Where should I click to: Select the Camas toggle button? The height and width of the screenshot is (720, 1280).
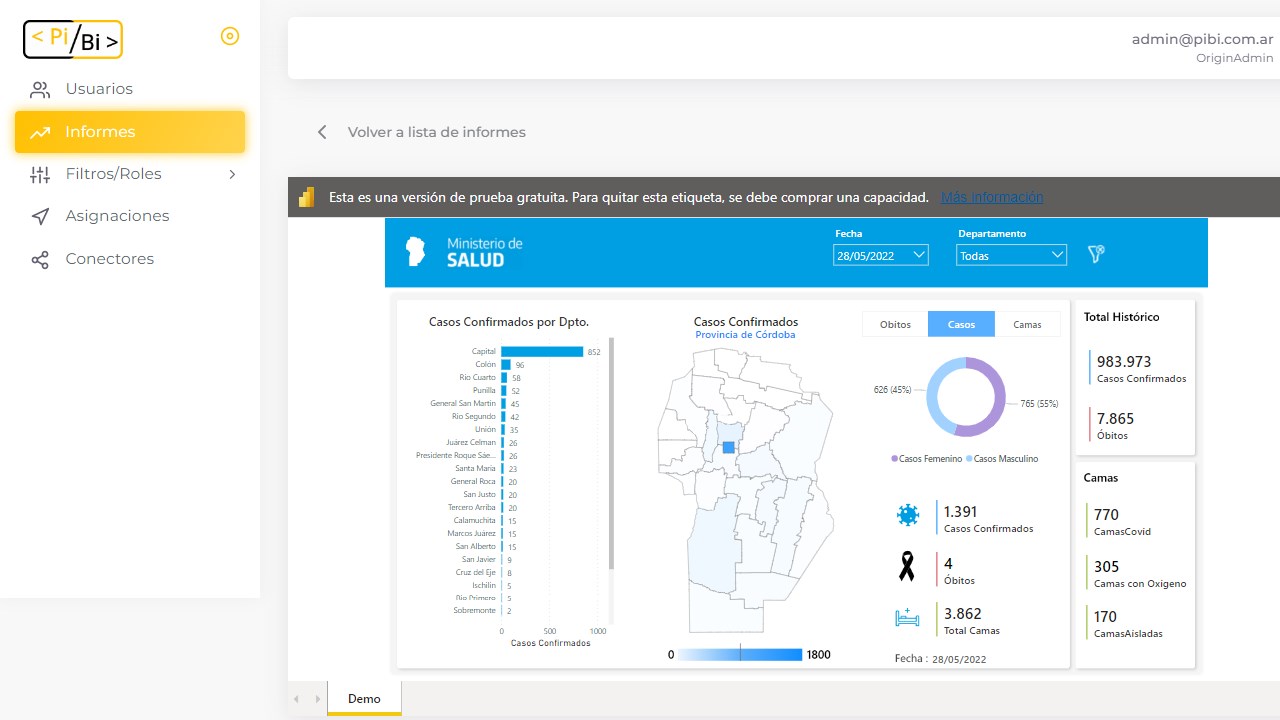(x=1027, y=324)
